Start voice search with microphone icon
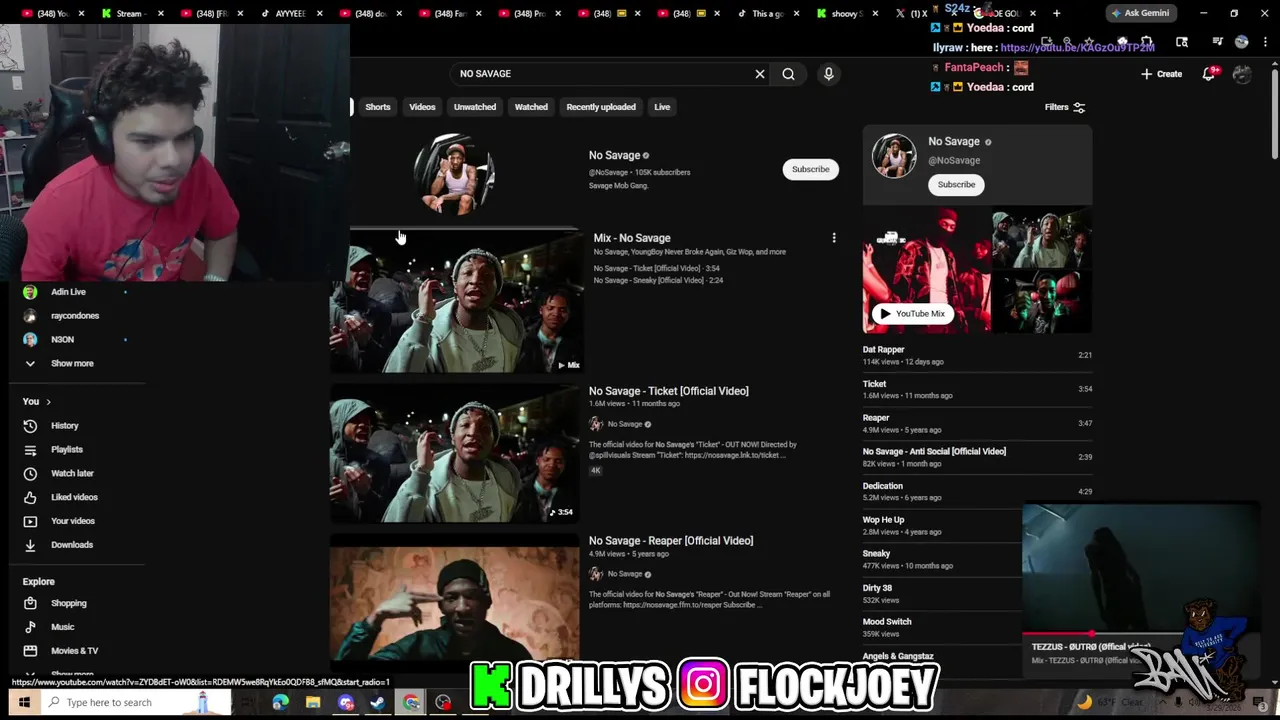This screenshot has height=720, width=1280. (x=828, y=74)
